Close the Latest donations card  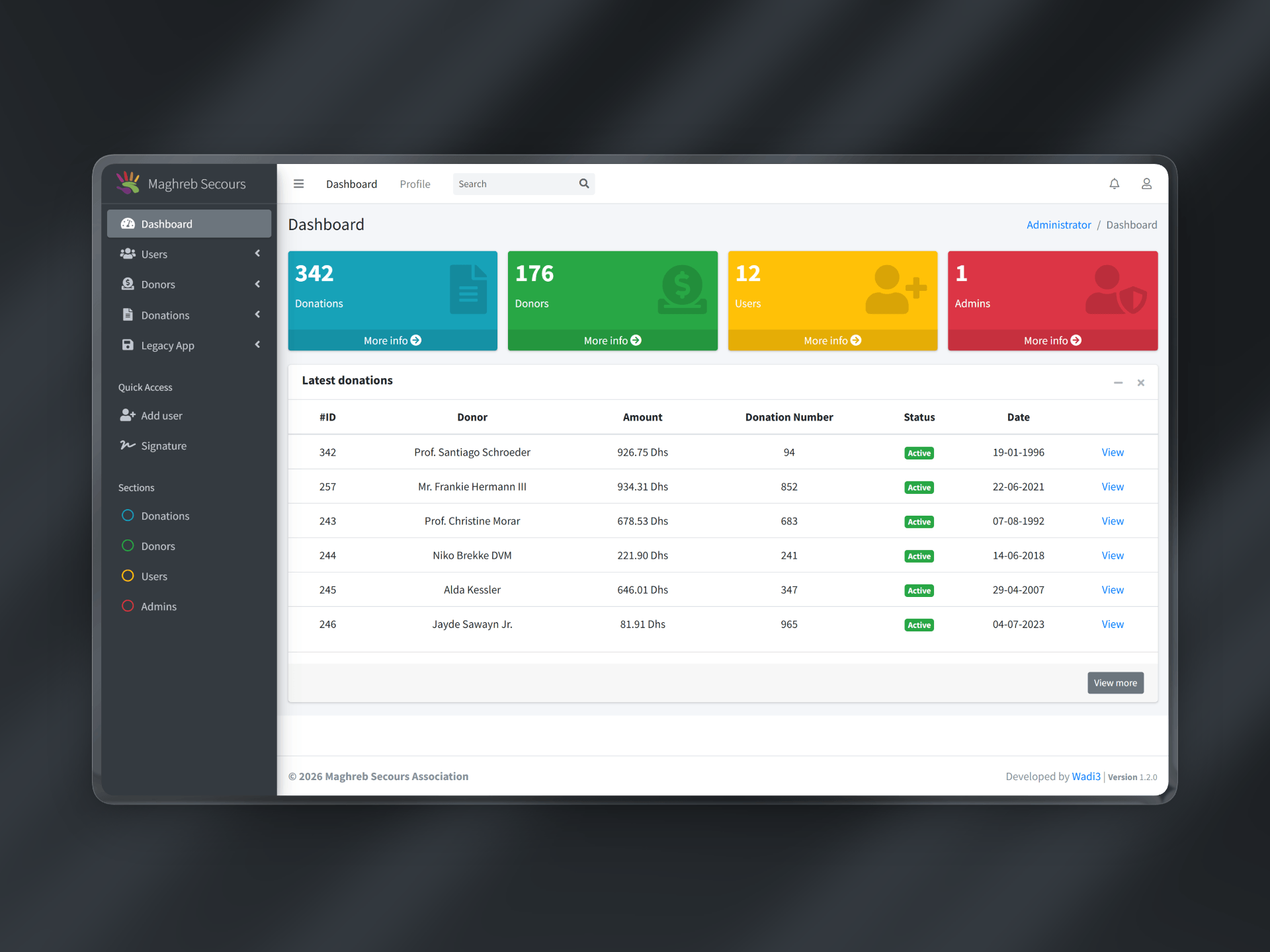click(1140, 383)
